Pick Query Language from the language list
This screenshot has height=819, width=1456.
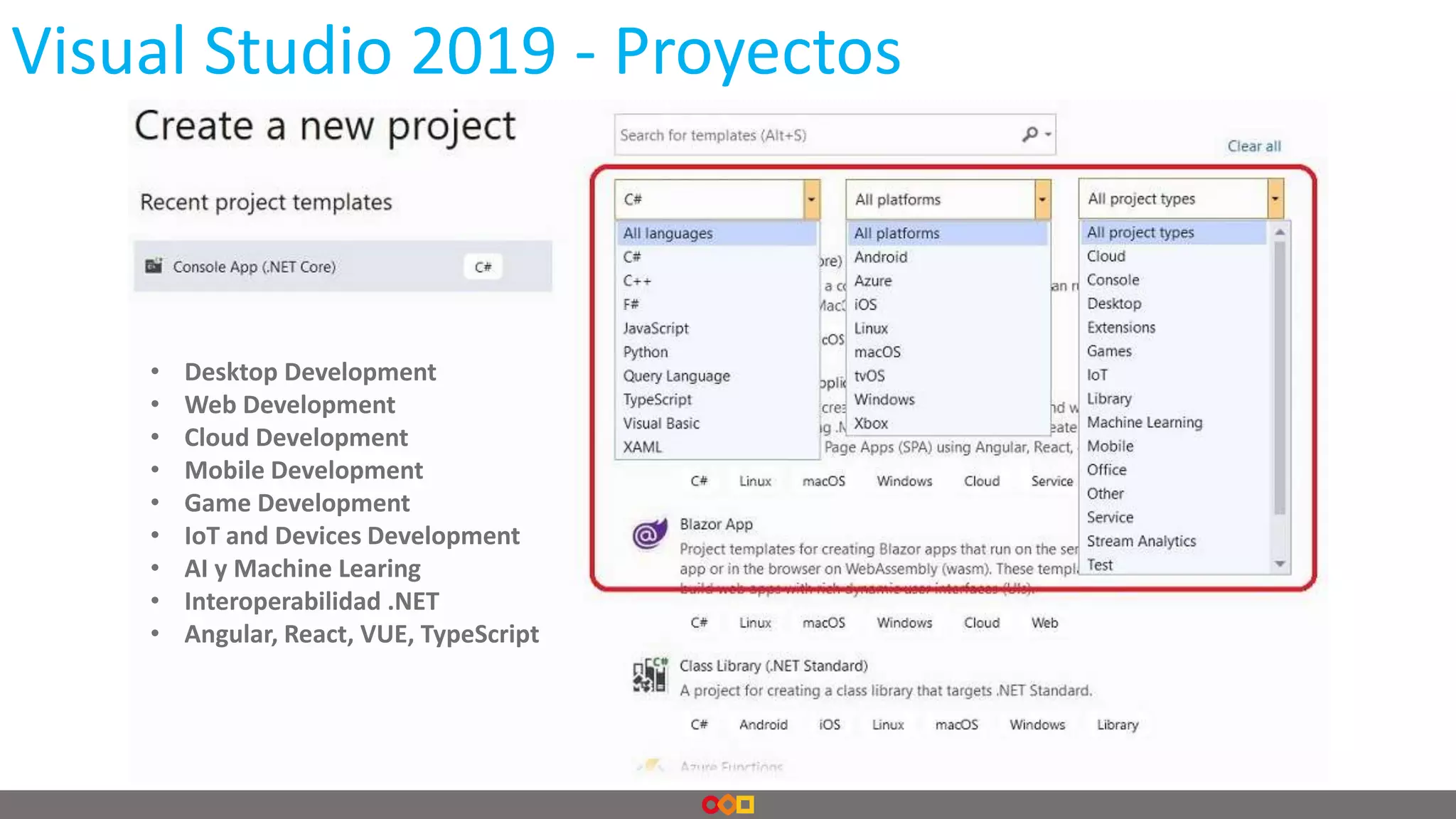[717, 376]
